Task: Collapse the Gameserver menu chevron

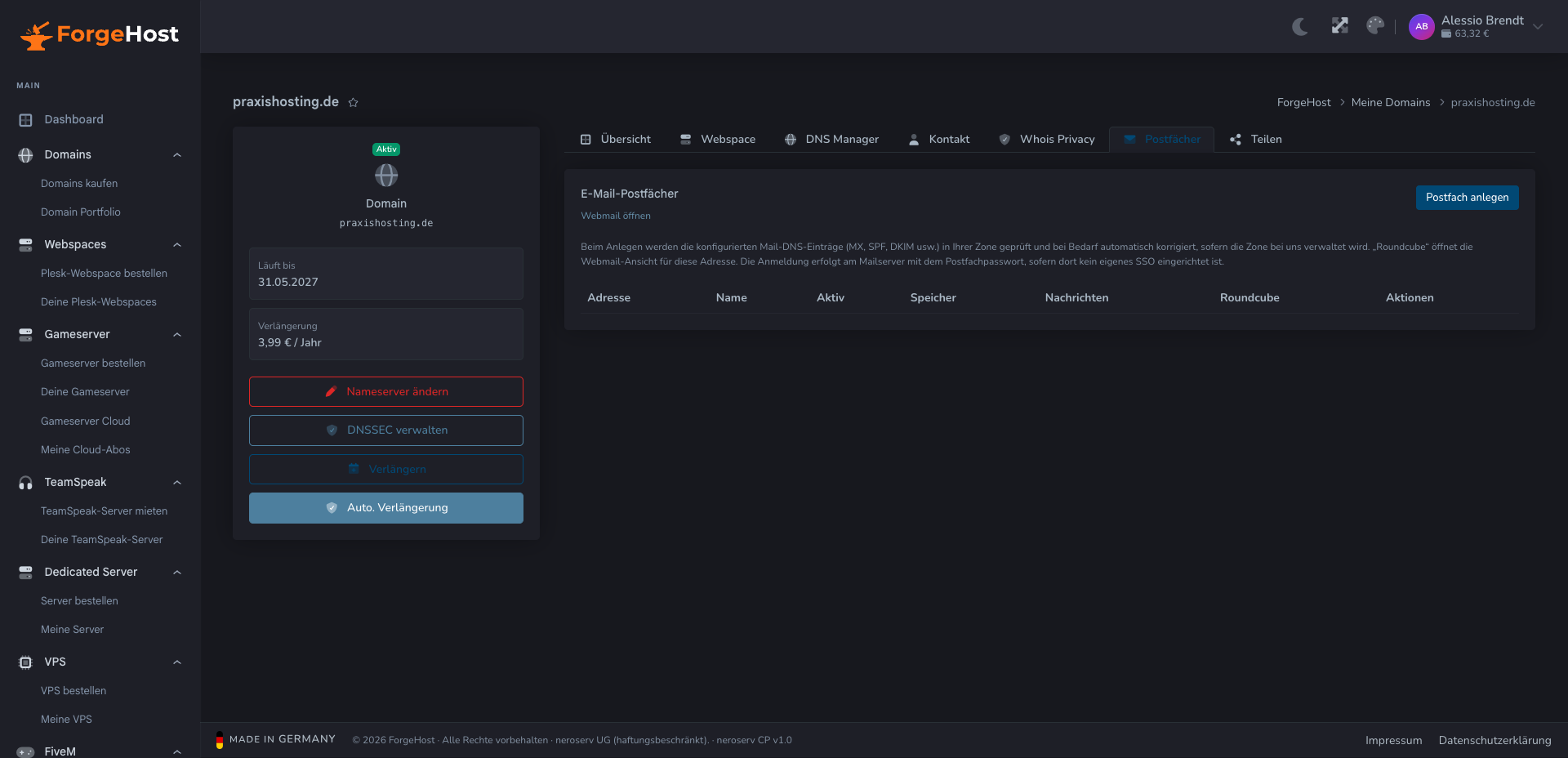Action: [x=177, y=335]
